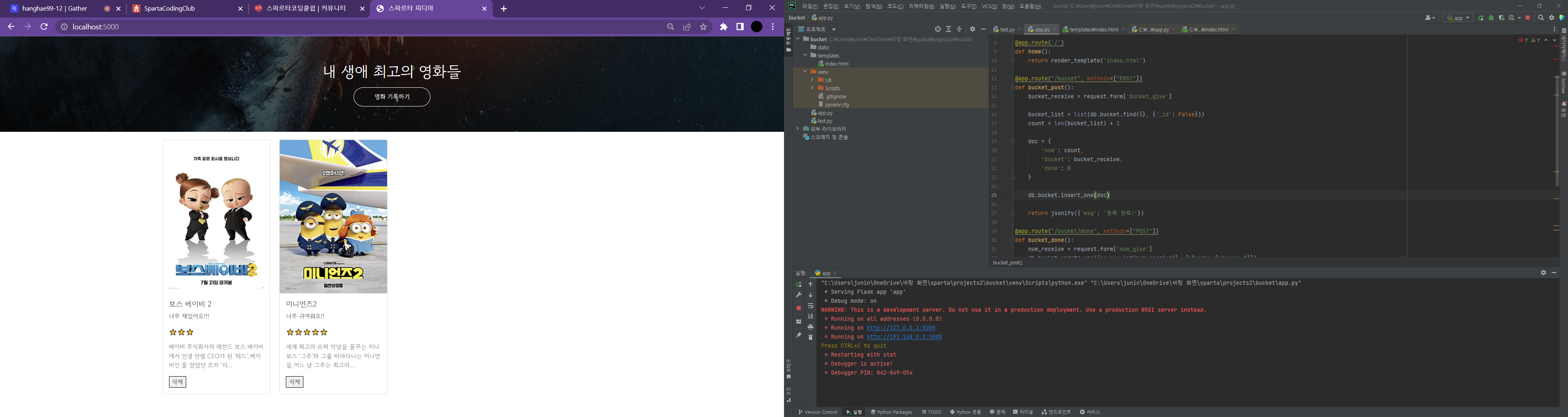
Task: Open a new Chrome tab
Action: pos(503,9)
